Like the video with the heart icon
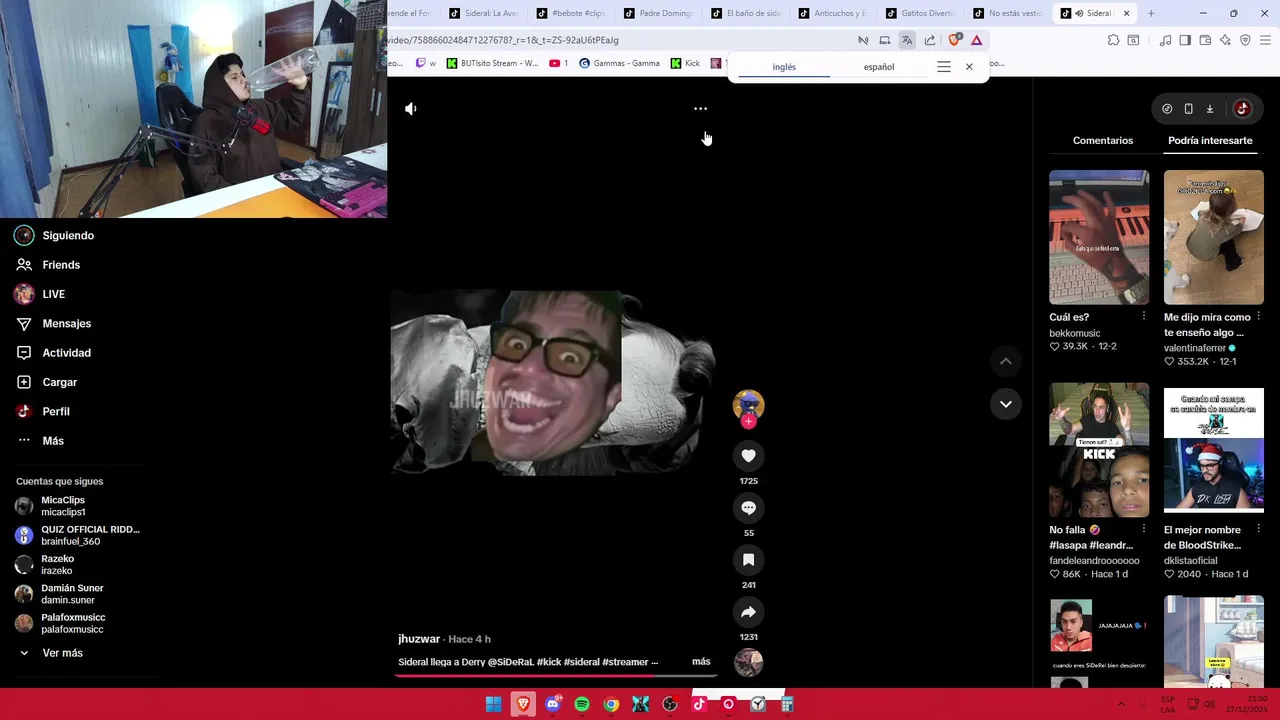Screen dimensions: 1280x720 tap(748, 456)
